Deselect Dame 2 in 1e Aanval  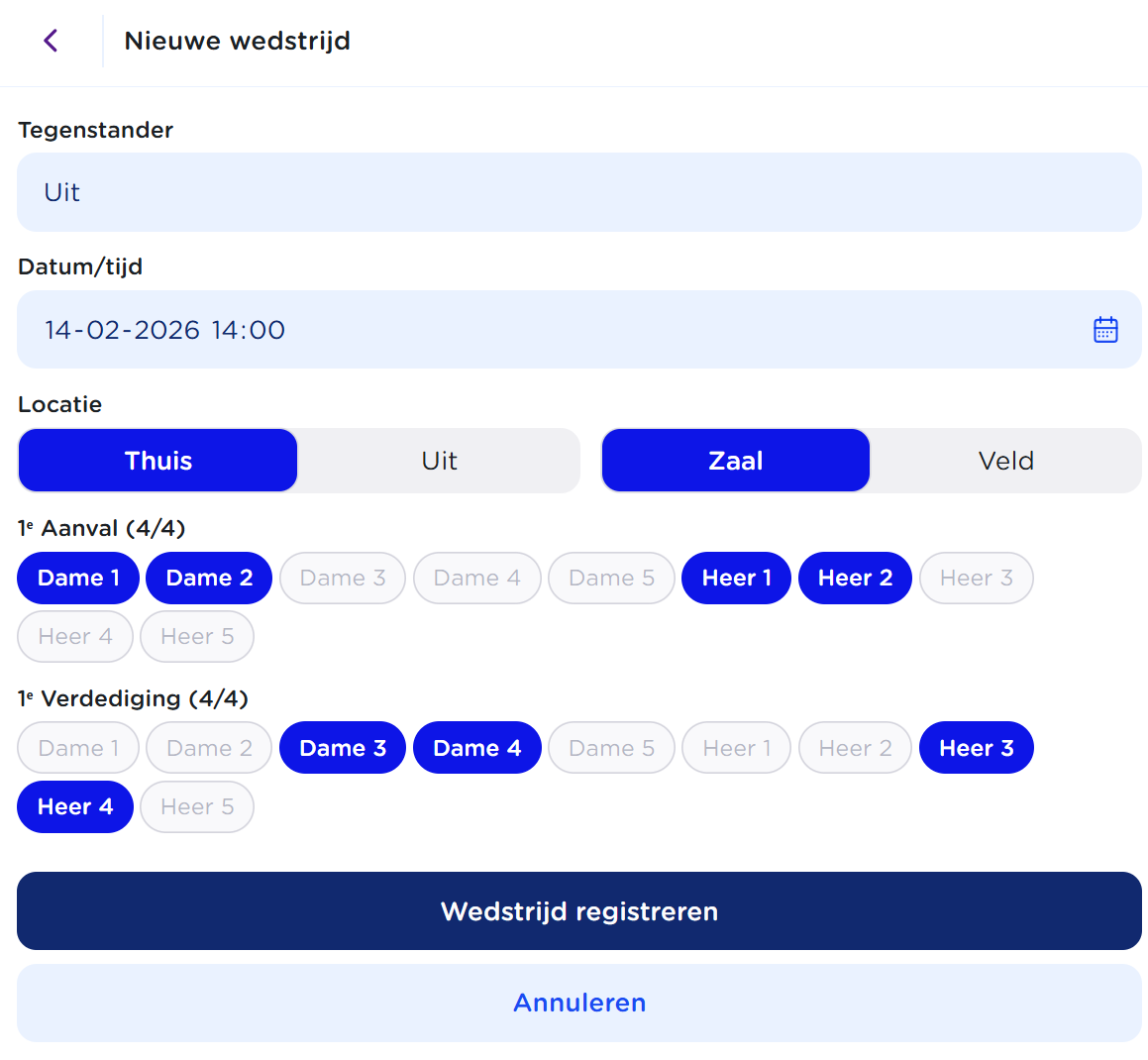click(x=208, y=578)
